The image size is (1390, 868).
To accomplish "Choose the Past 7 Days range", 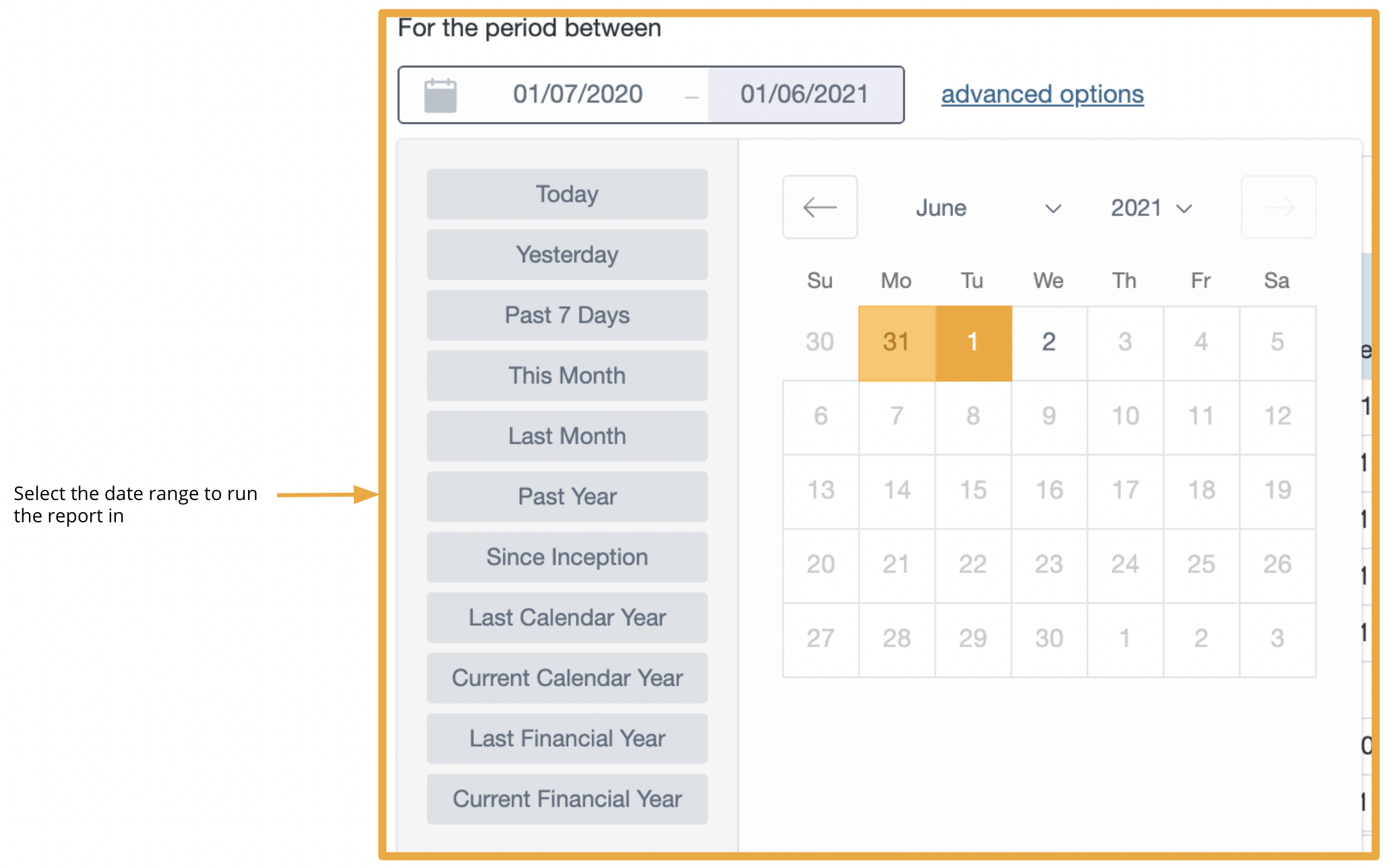I will [567, 315].
